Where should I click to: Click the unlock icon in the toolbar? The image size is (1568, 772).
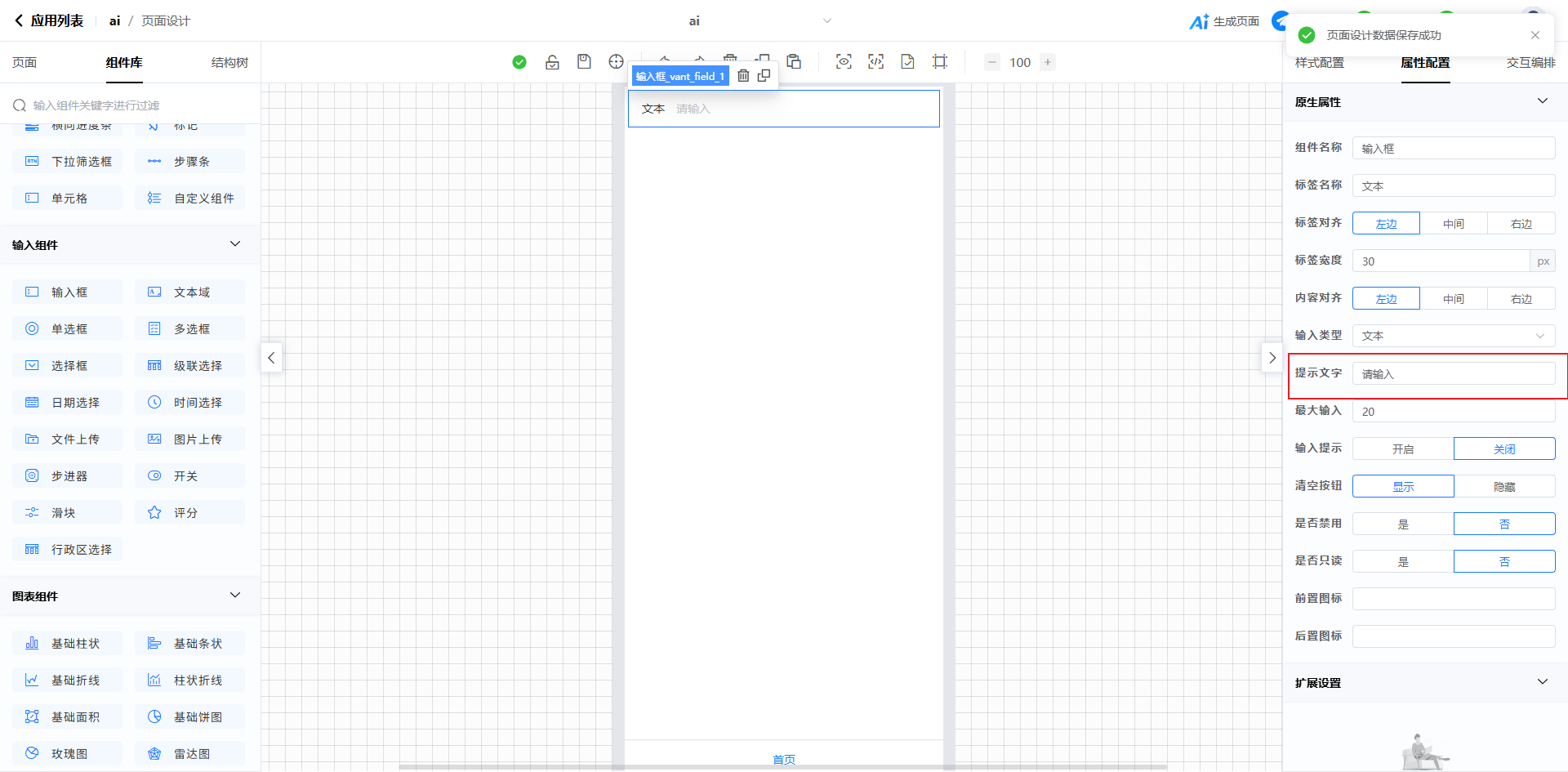(x=552, y=62)
